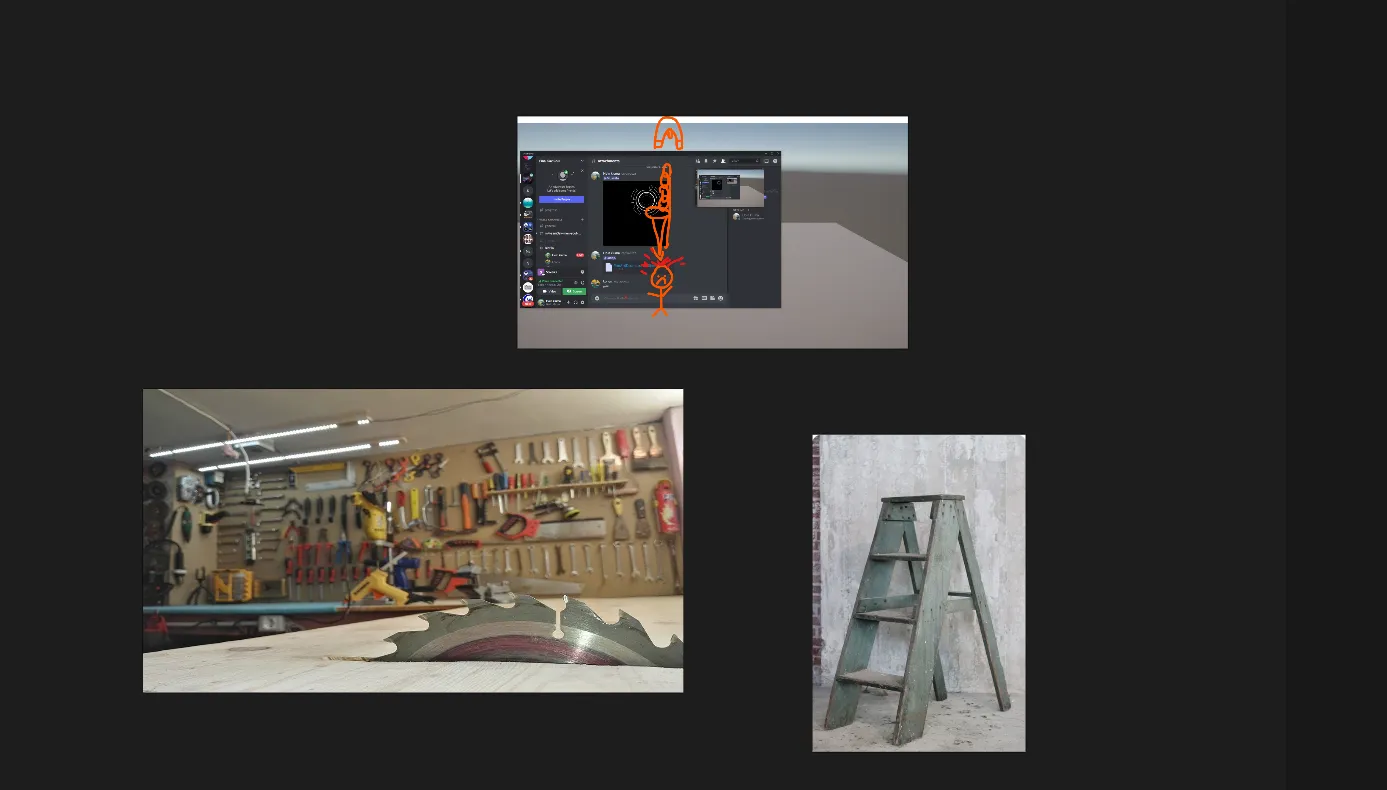Image resolution: width=1387 pixels, height=790 pixels.
Task: Open the emoji picker in message bar
Action: pyautogui.click(x=721, y=298)
